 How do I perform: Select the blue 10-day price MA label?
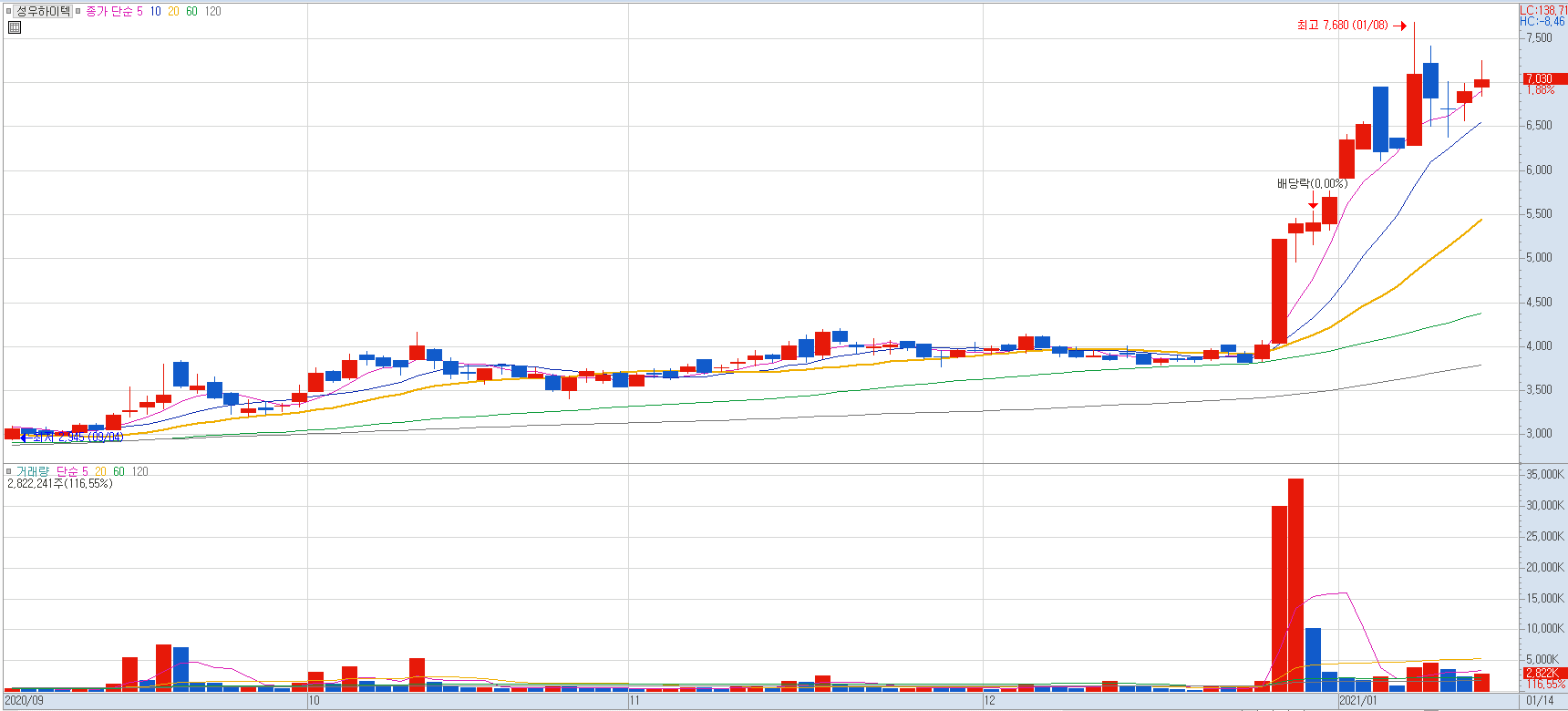point(155,12)
